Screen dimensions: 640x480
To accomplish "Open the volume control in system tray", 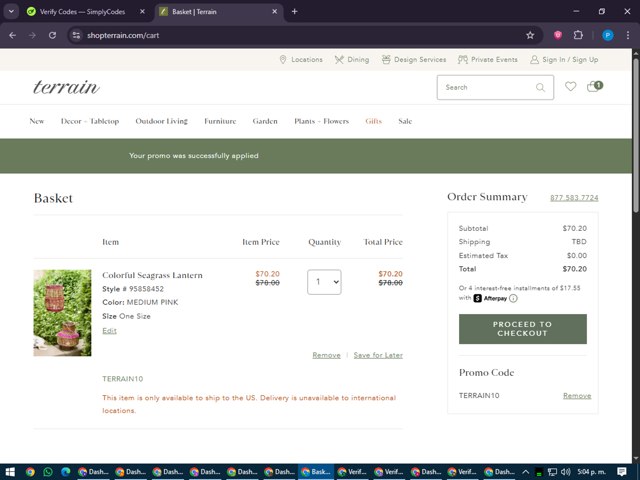I will (x=565, y=472).
